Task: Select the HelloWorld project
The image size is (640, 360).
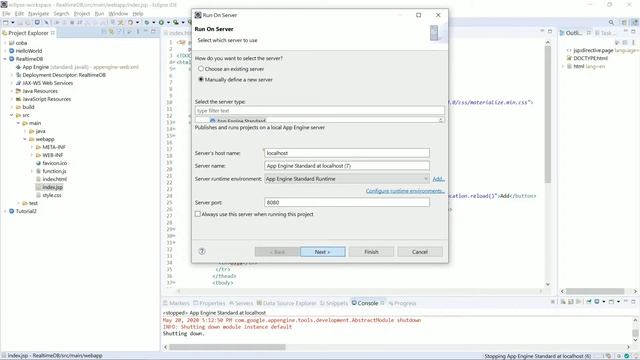Action: point(29,51)
